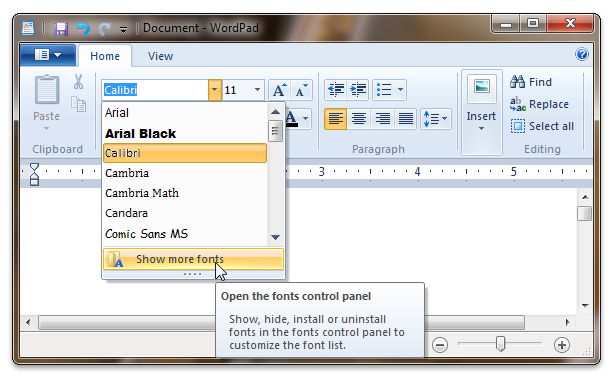Collapse the font family dropdown arrow
Viewport: 612px width, 377px height.
click(x=215, y=90)
